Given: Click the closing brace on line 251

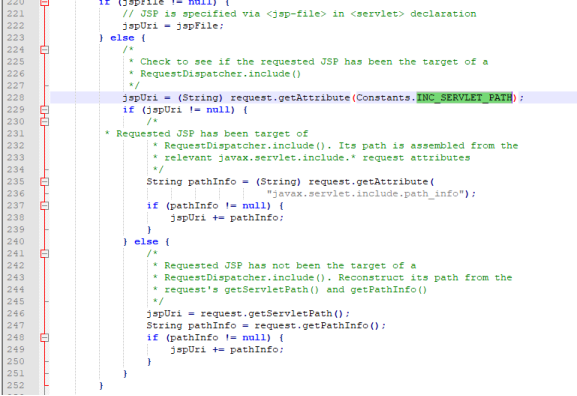Looking at the screenshot, I should [125, 374].
